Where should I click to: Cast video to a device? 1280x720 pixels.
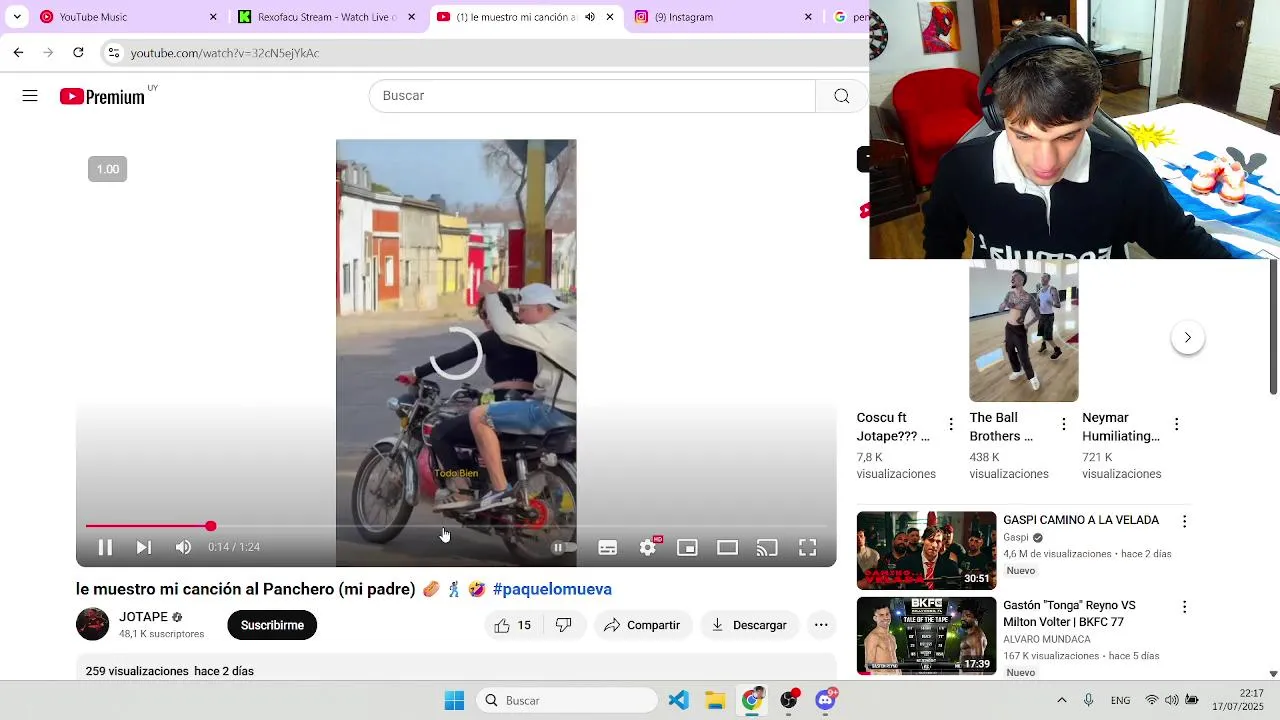[x=767, y=547]
